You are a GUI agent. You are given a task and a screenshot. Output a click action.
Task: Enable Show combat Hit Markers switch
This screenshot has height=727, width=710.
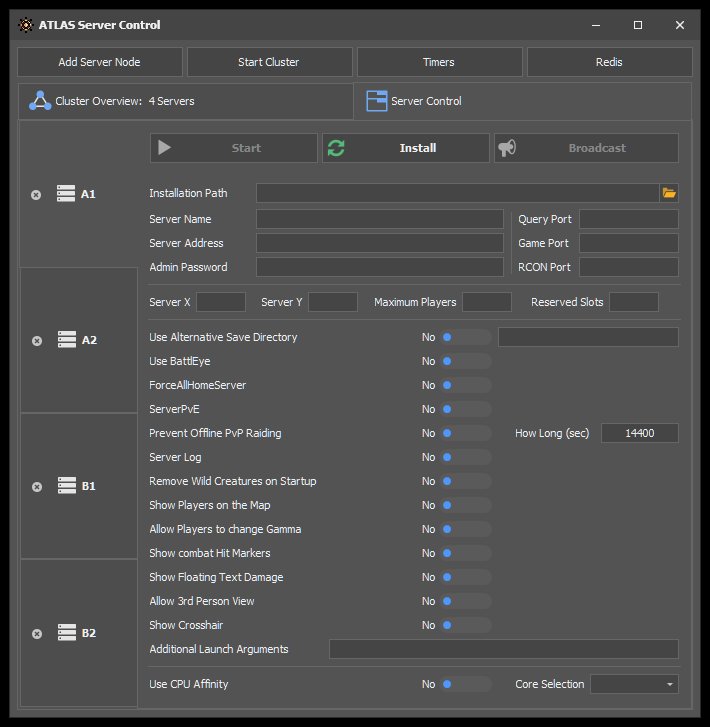click(x=466, y=553)
